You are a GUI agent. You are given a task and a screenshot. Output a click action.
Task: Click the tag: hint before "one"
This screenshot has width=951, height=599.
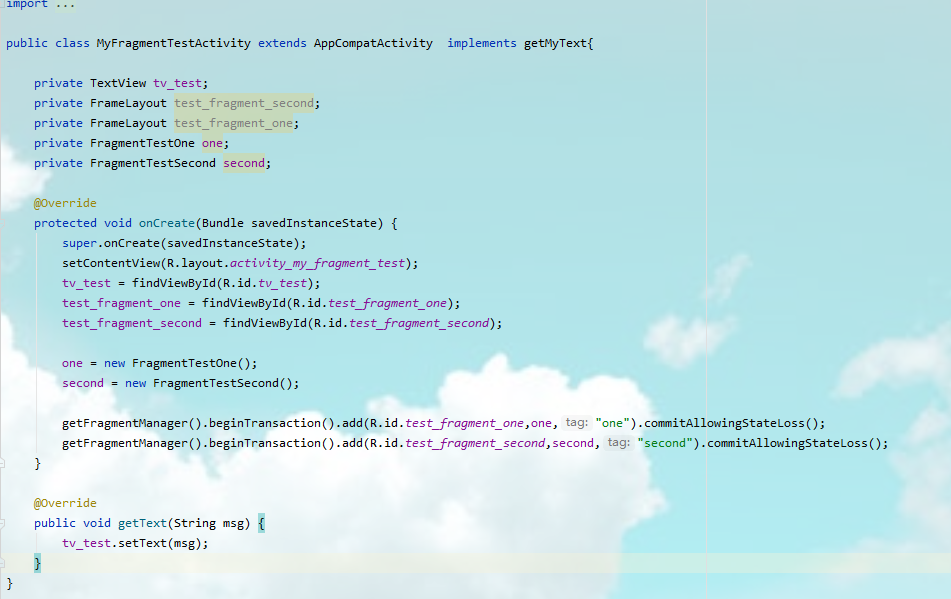coord(576,423)
